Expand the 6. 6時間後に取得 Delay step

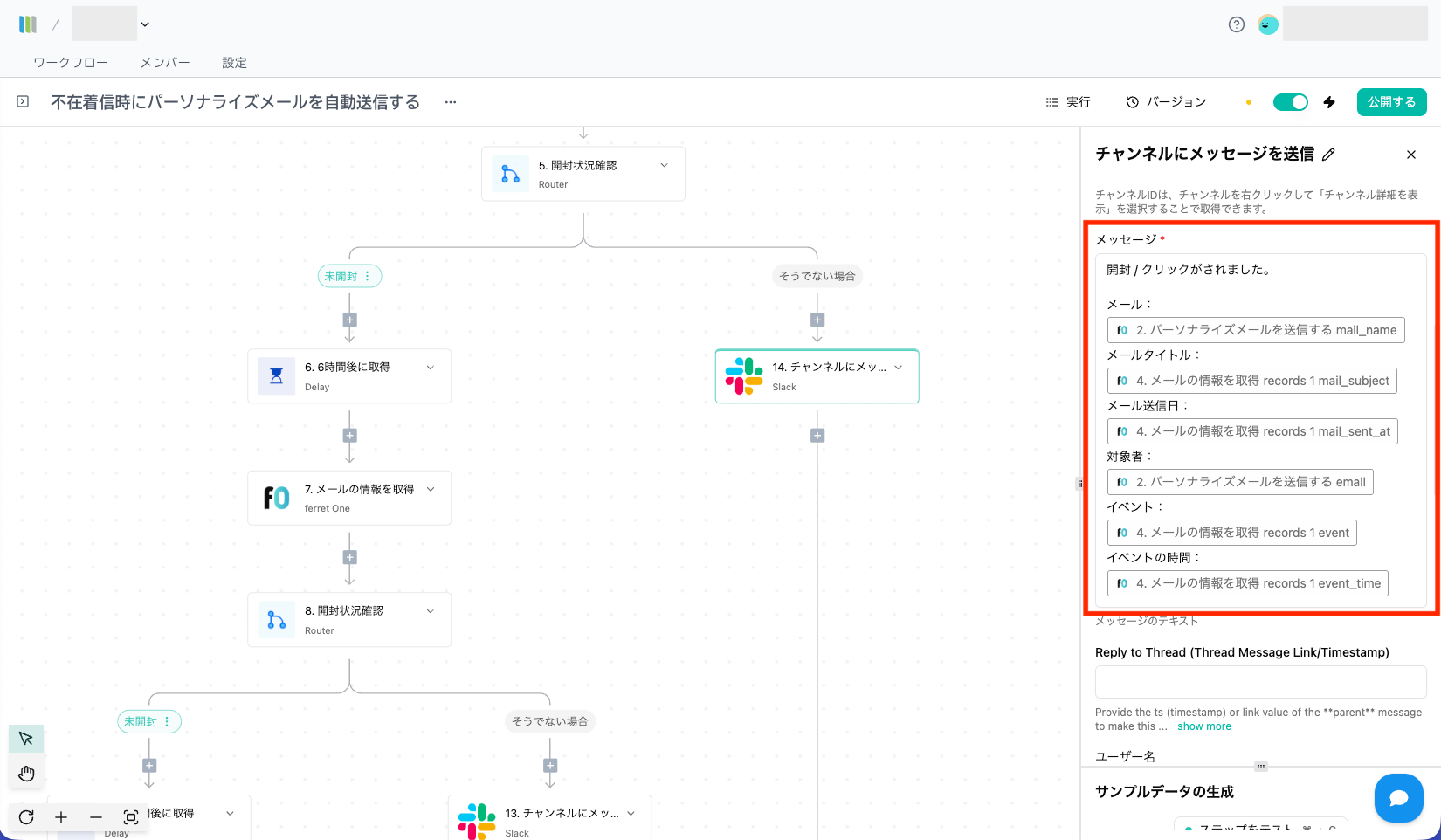tap(430, 368)
